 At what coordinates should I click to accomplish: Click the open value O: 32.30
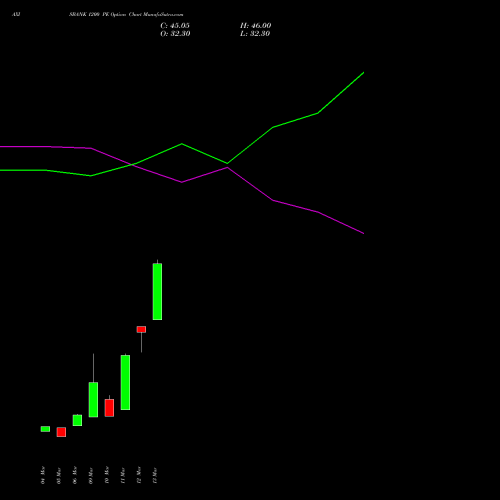click(175, 34)
